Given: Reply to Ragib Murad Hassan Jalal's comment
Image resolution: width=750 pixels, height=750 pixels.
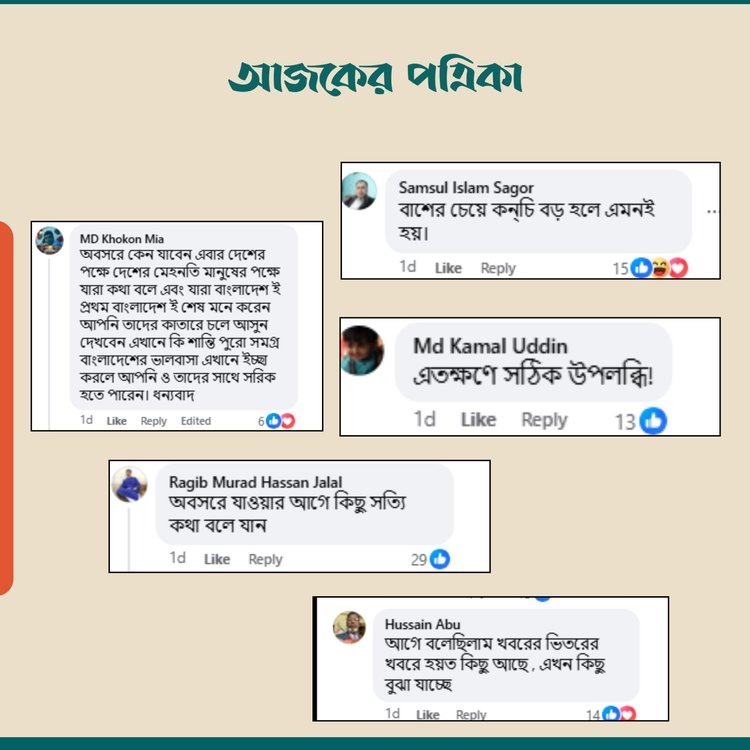Looking at the screenshot, I should click(265, 560).
